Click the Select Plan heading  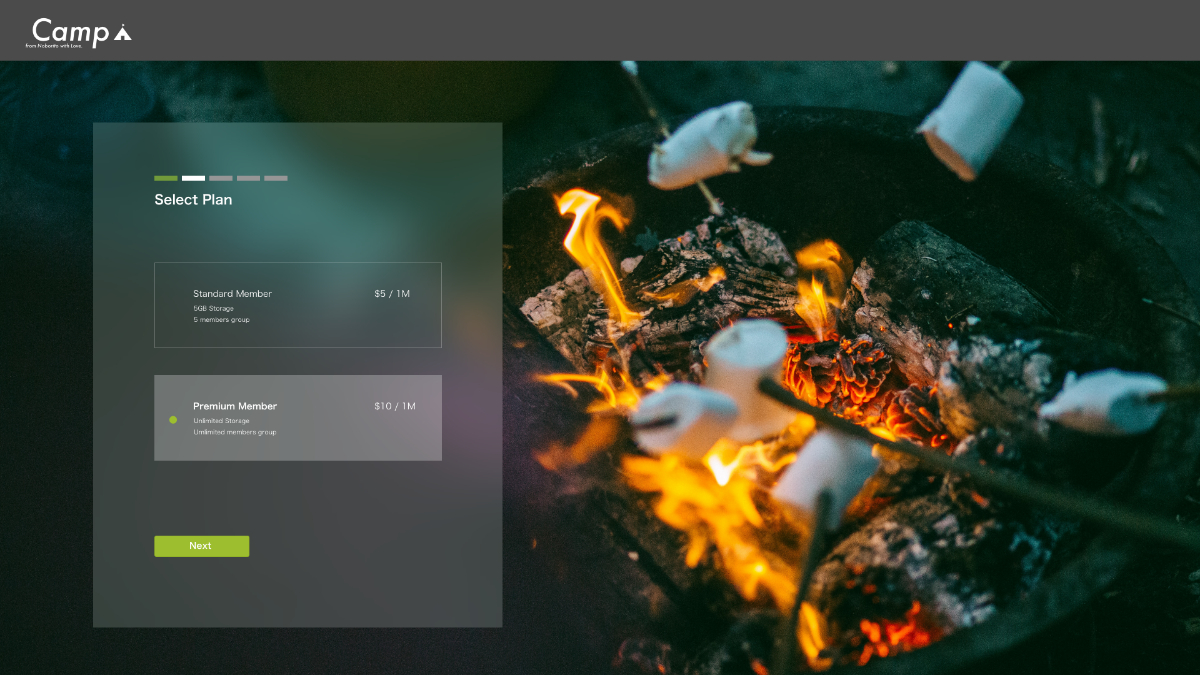pos(193,200)
